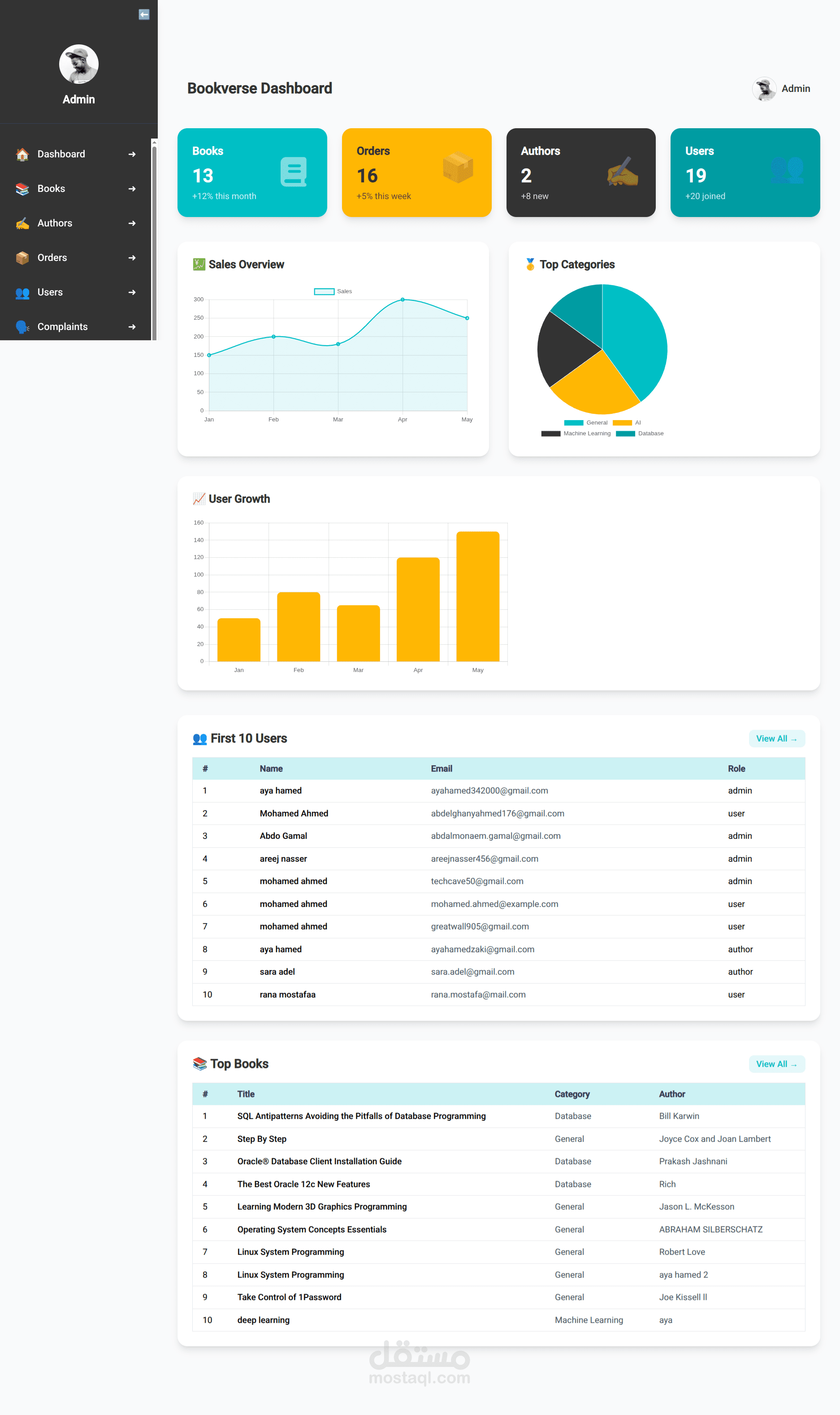Image resolution: width=840 pixels, height=1415 pixels.
Task: Click the box icon on Orders card
Action: pos(458,168)
